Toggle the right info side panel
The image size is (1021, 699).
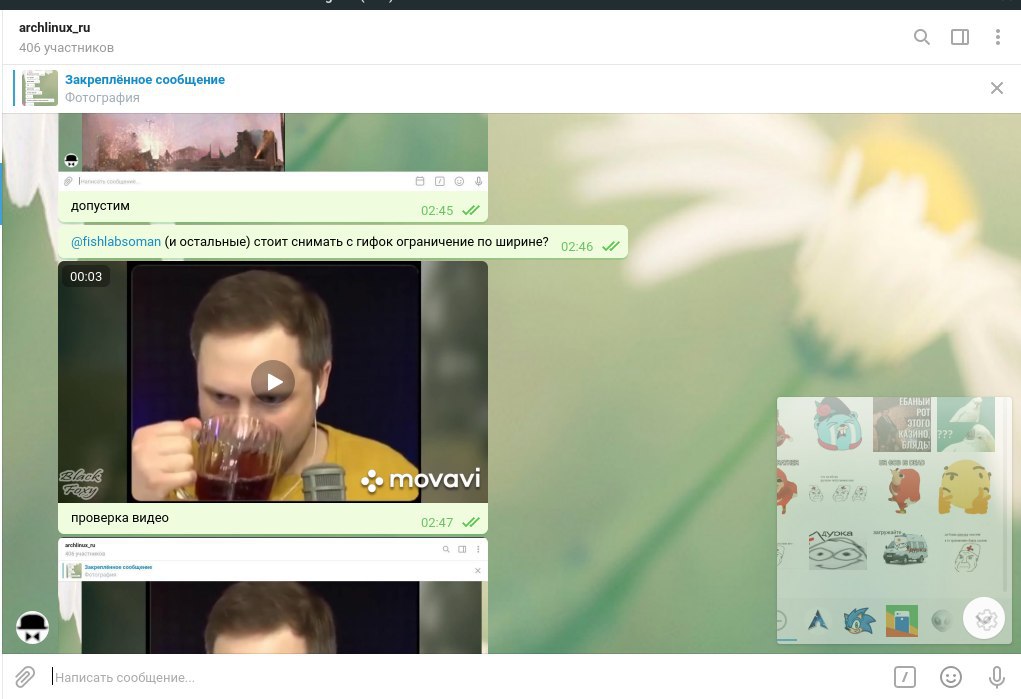coord(960,37)
